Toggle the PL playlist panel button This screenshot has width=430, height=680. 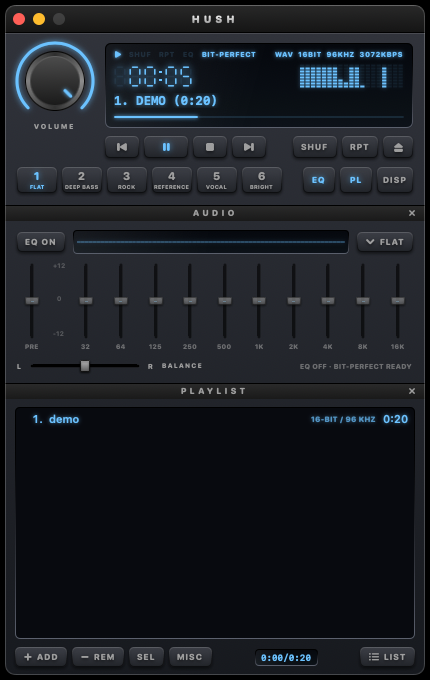pos(355,180)
